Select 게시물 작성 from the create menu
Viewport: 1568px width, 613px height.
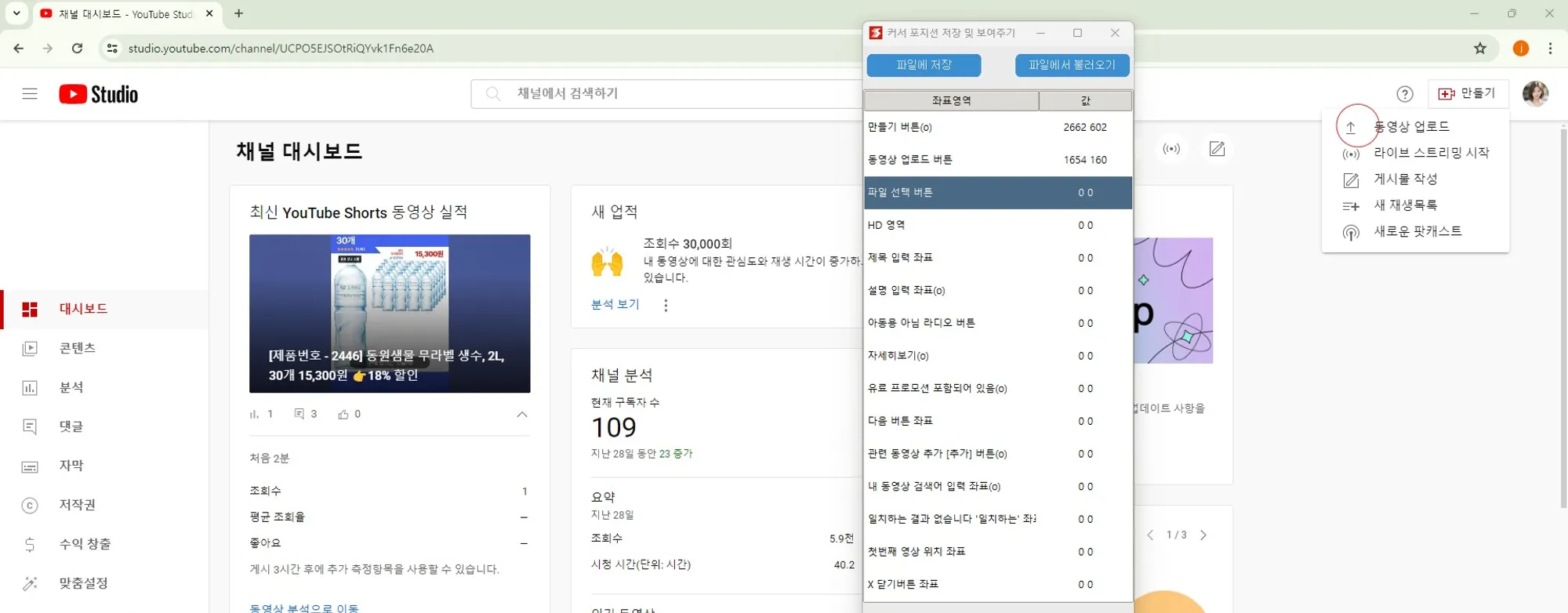point(1415,180)
